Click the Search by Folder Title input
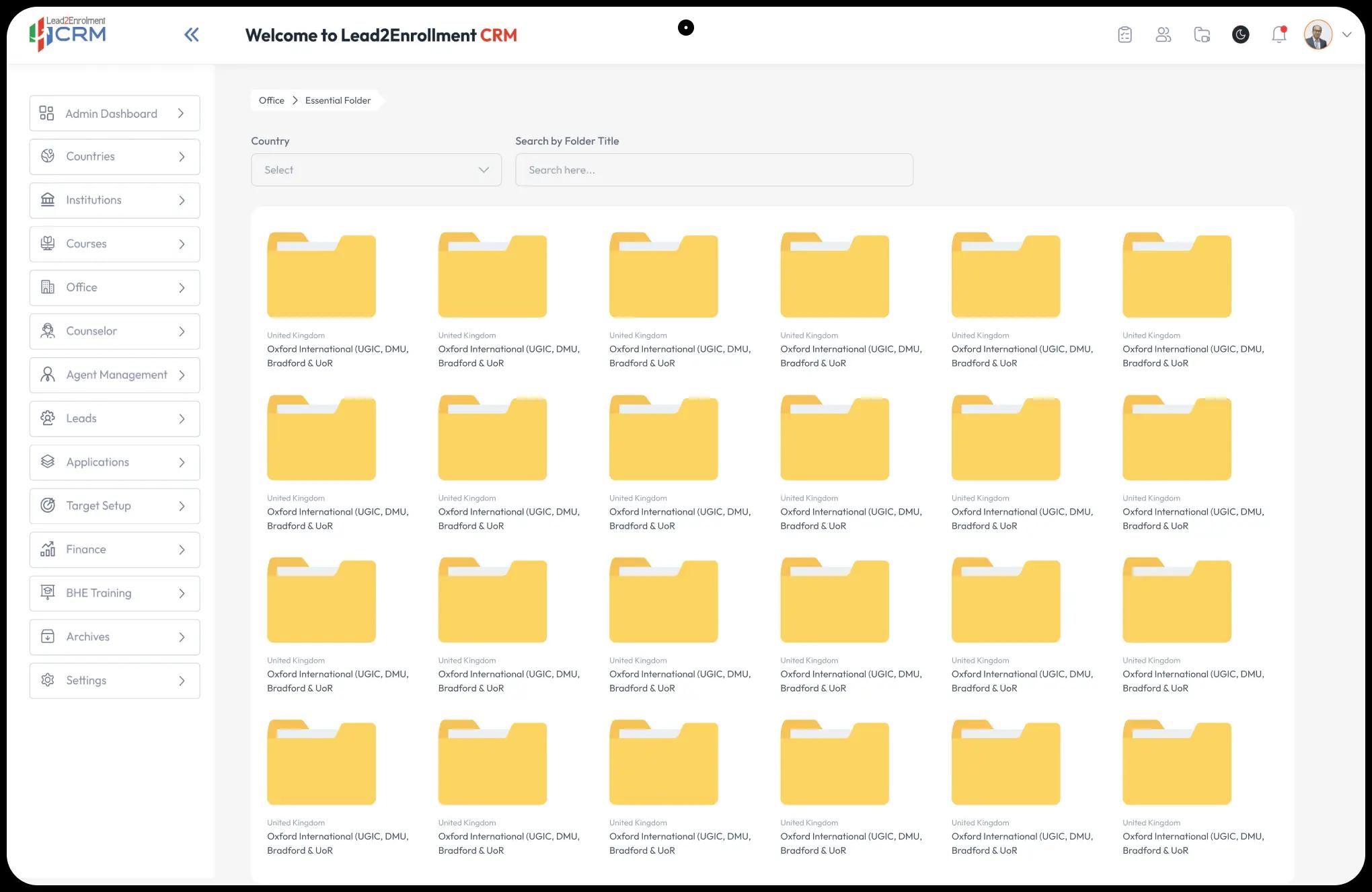 pyautogui.click(x=714, y=169)
